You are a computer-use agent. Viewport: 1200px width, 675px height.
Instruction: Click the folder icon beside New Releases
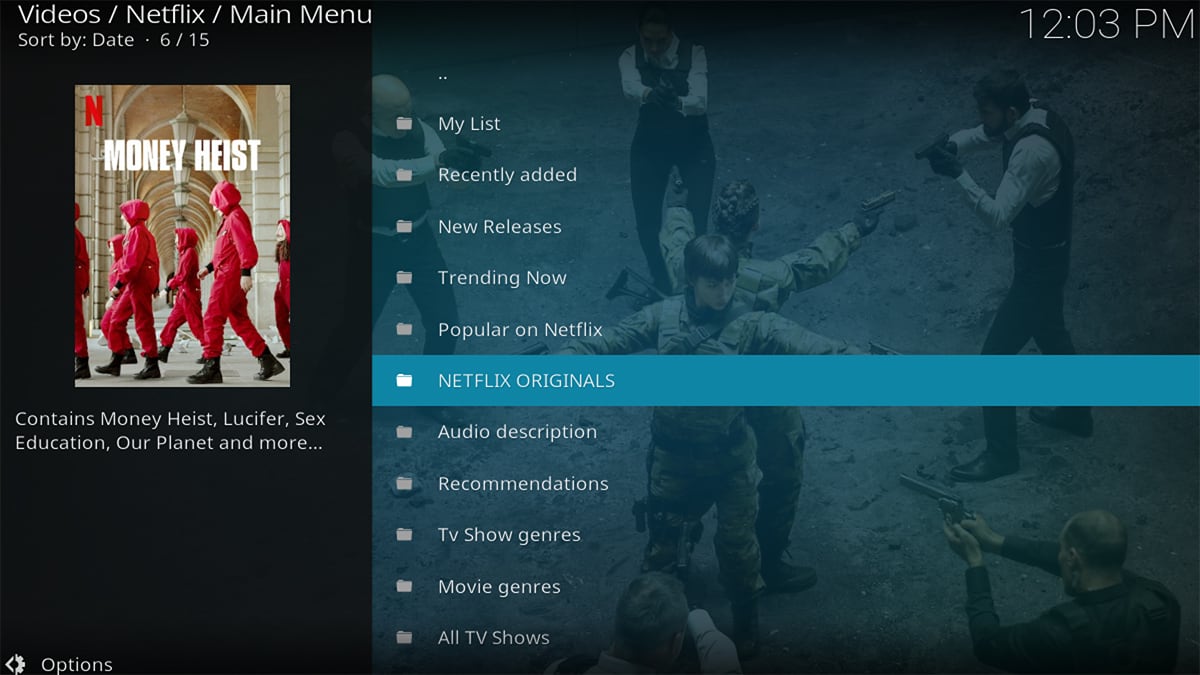404,227
